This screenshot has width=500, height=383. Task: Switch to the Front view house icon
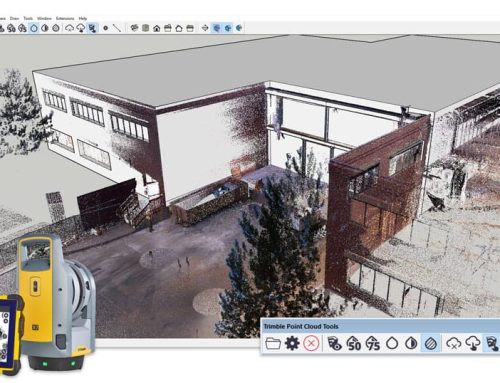pyautogui.click(x=157, y=28)
